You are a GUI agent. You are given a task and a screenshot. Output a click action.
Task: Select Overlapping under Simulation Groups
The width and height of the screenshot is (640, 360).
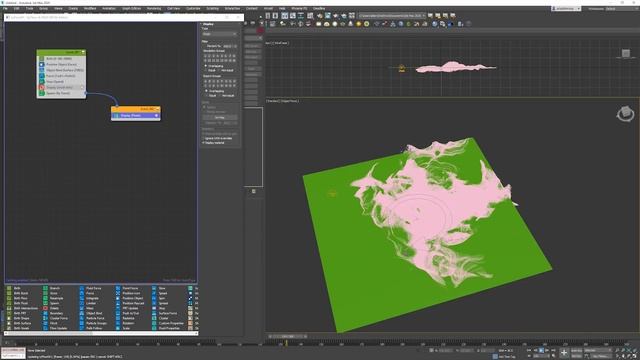coord(215,66)
